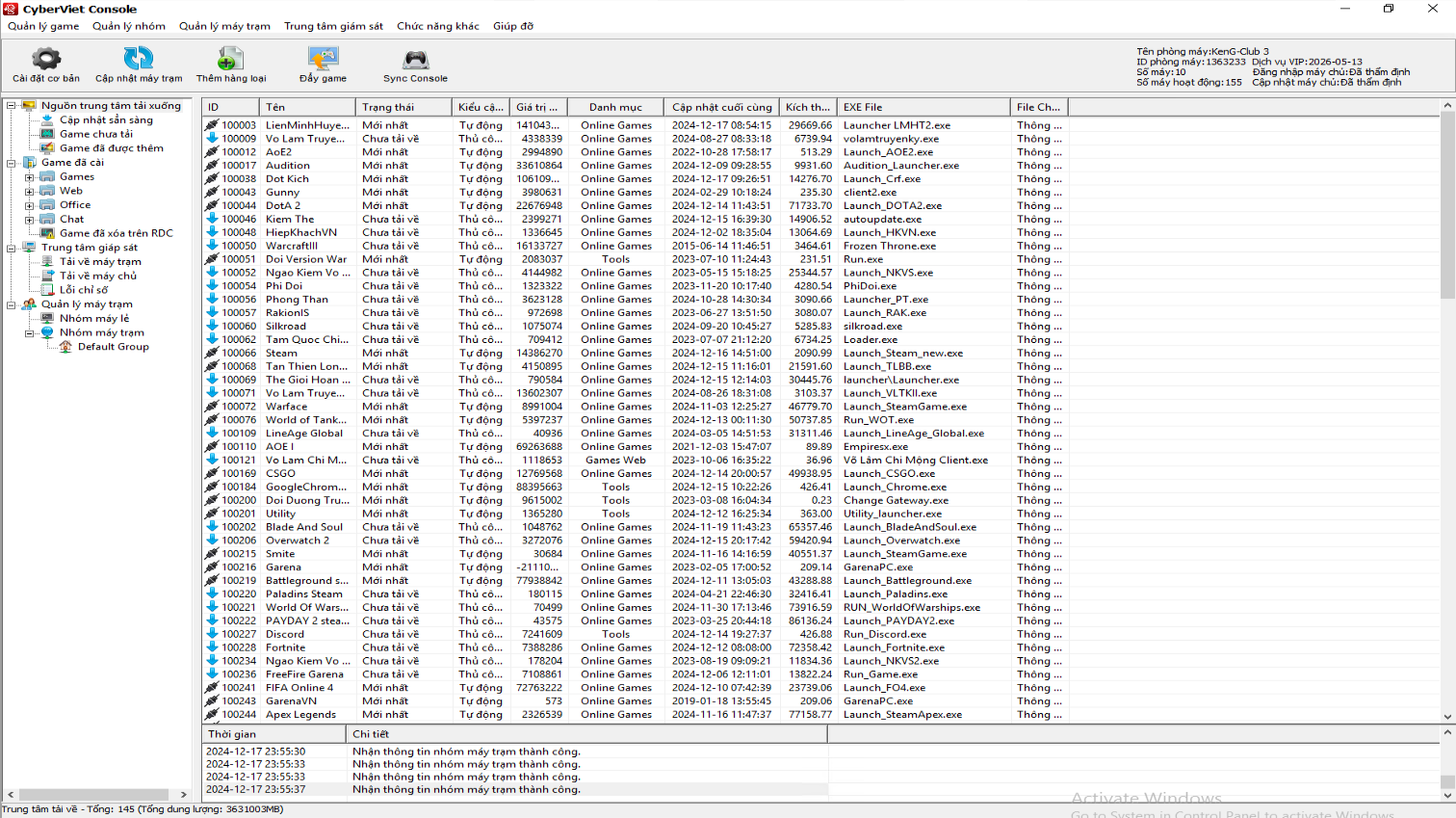Click the row icon beside LienMinhHuyen
The width and height of the screenshot is (1456, 818).
click(x=212, y=125)
